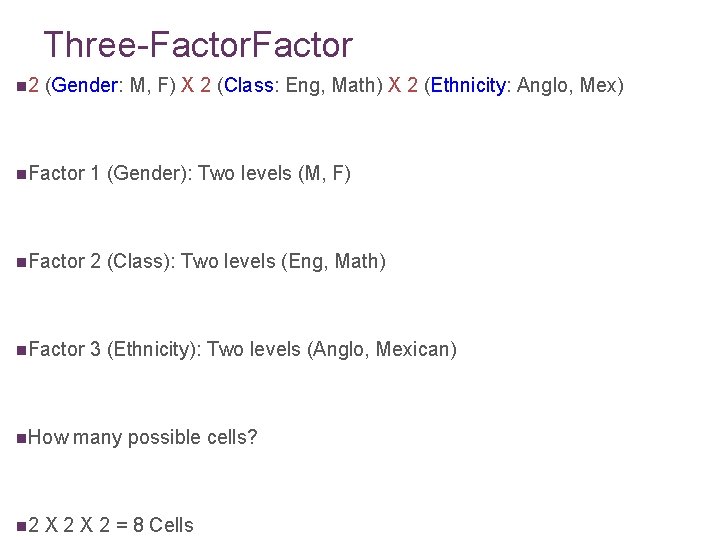The image size is (720, 540).
Task: Select the blue word "Class" in the top line
Action: 250,86
